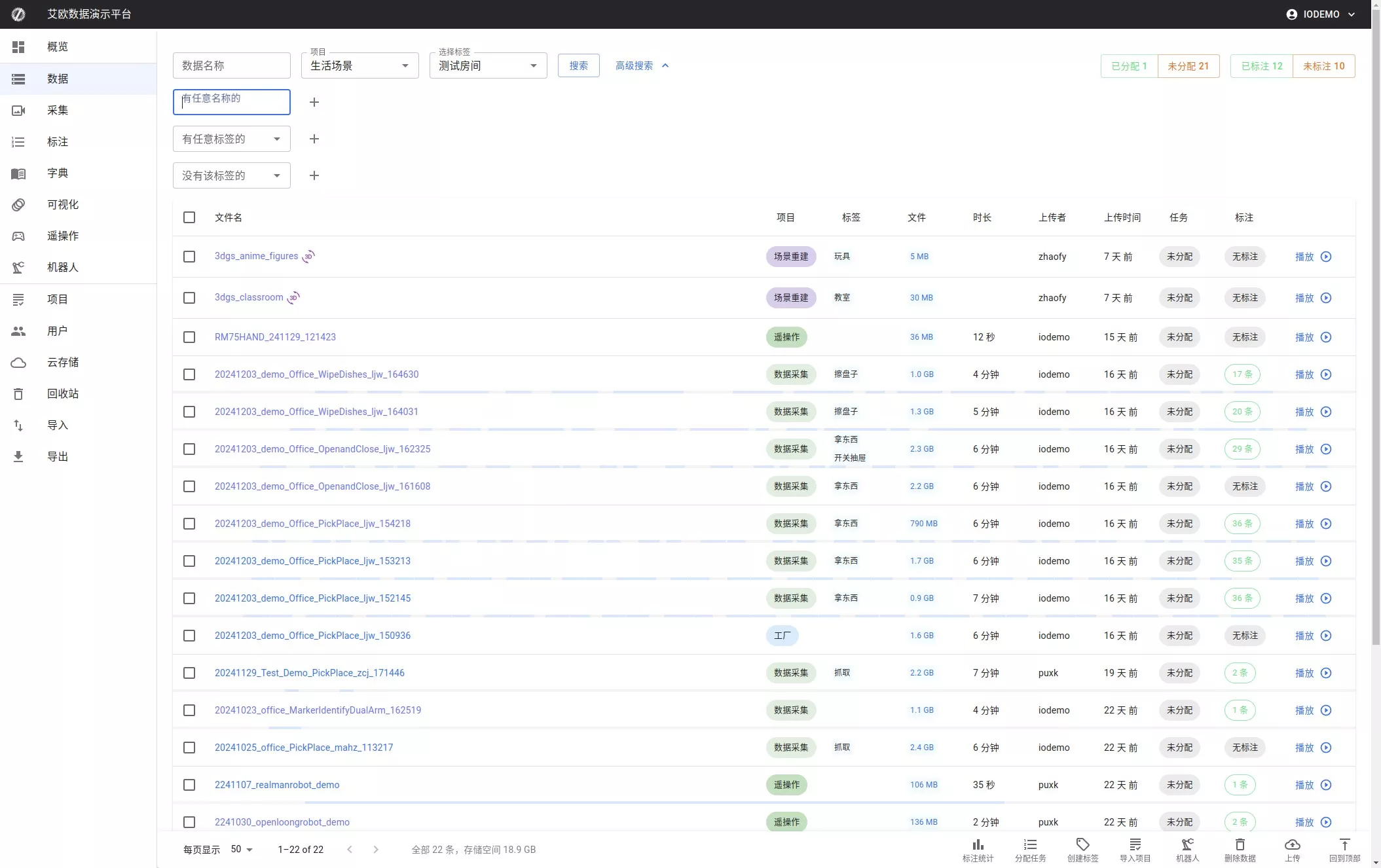Click the 机器人 sidebar icon
Viewport: 1381px width, 868px height.
[x=18, y=268]
